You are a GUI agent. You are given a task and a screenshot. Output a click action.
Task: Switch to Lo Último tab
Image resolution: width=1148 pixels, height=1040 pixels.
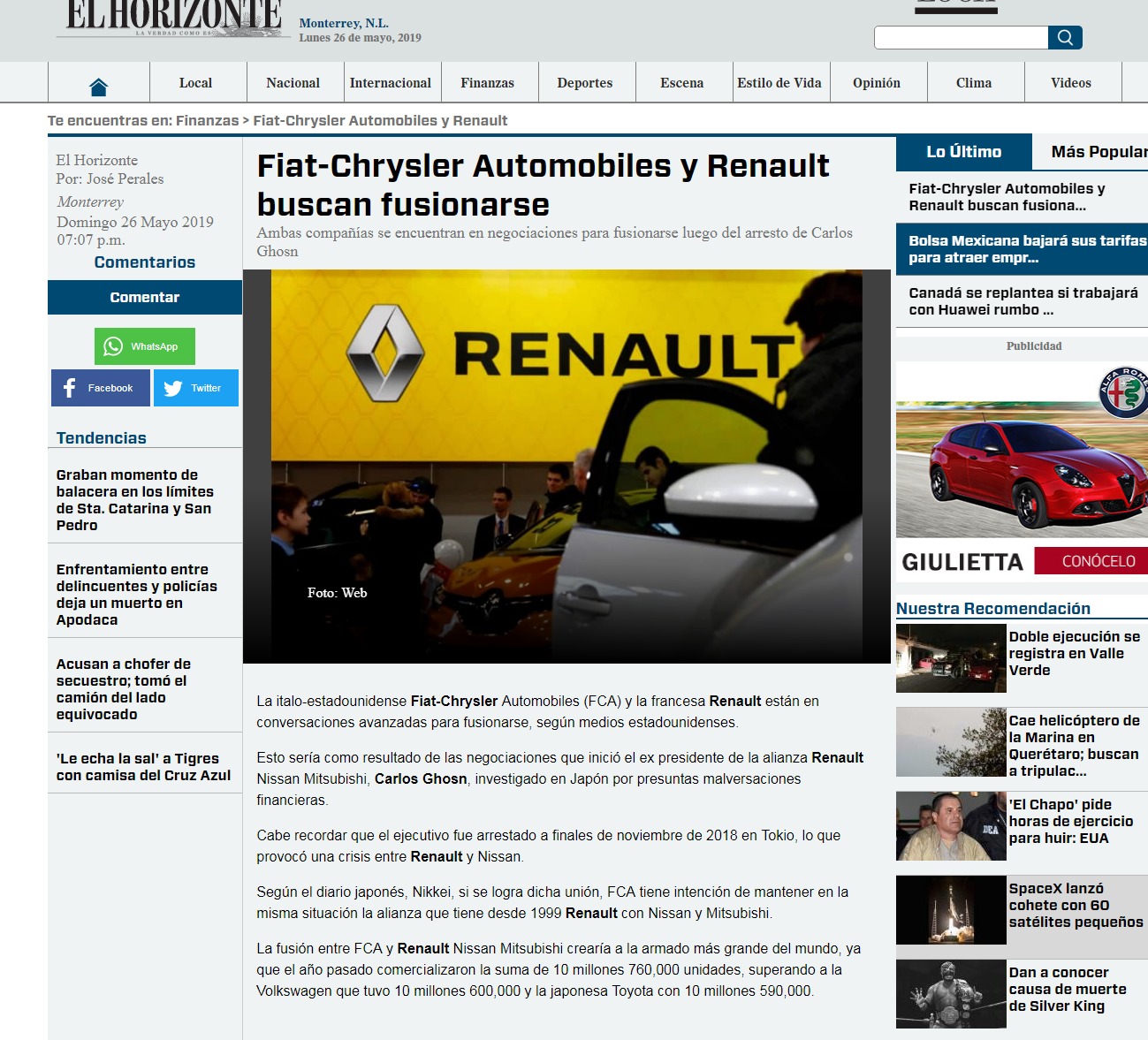(964, 152)
